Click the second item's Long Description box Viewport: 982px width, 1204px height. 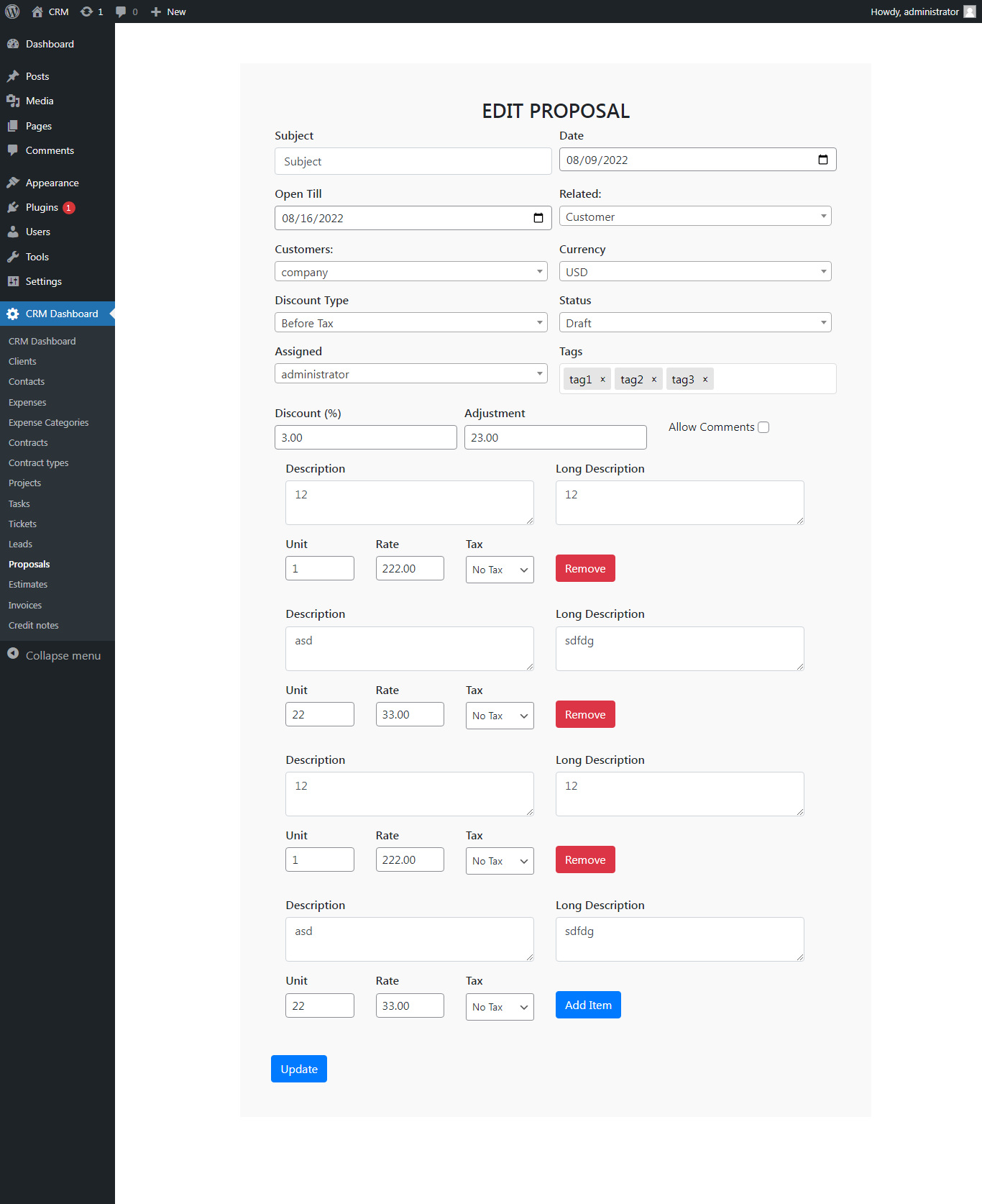(x=680, y=649)
